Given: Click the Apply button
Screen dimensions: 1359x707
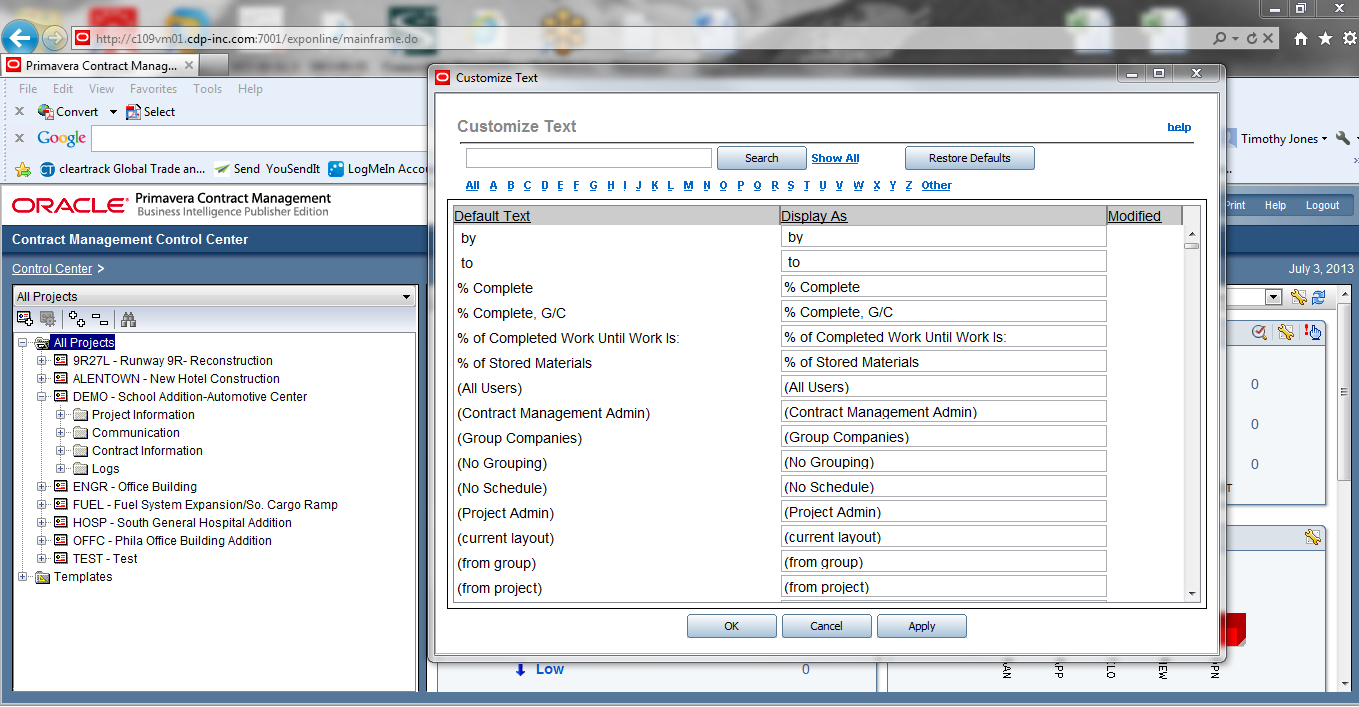Looking at the screenshot, I should (921, 626).
